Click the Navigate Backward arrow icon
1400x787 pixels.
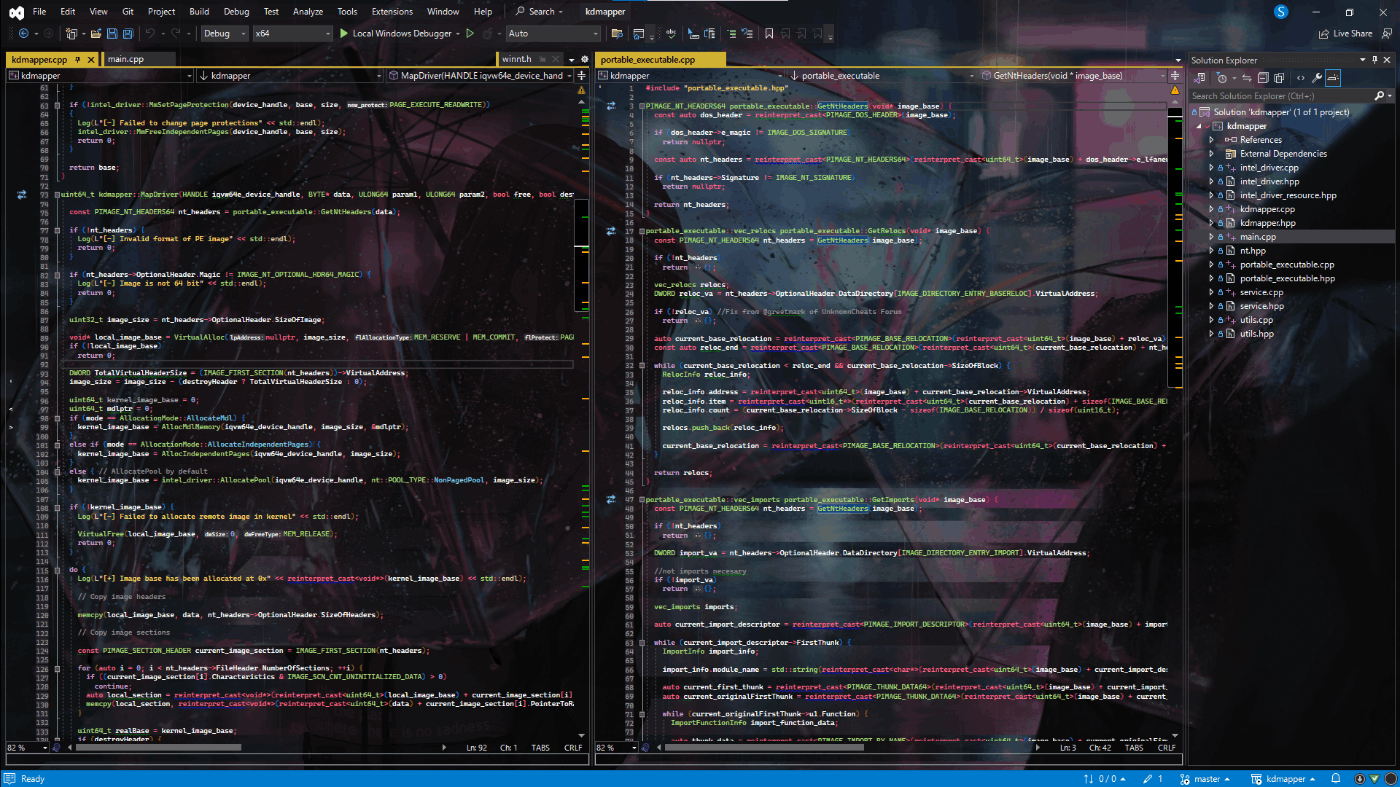coord(23,33)
